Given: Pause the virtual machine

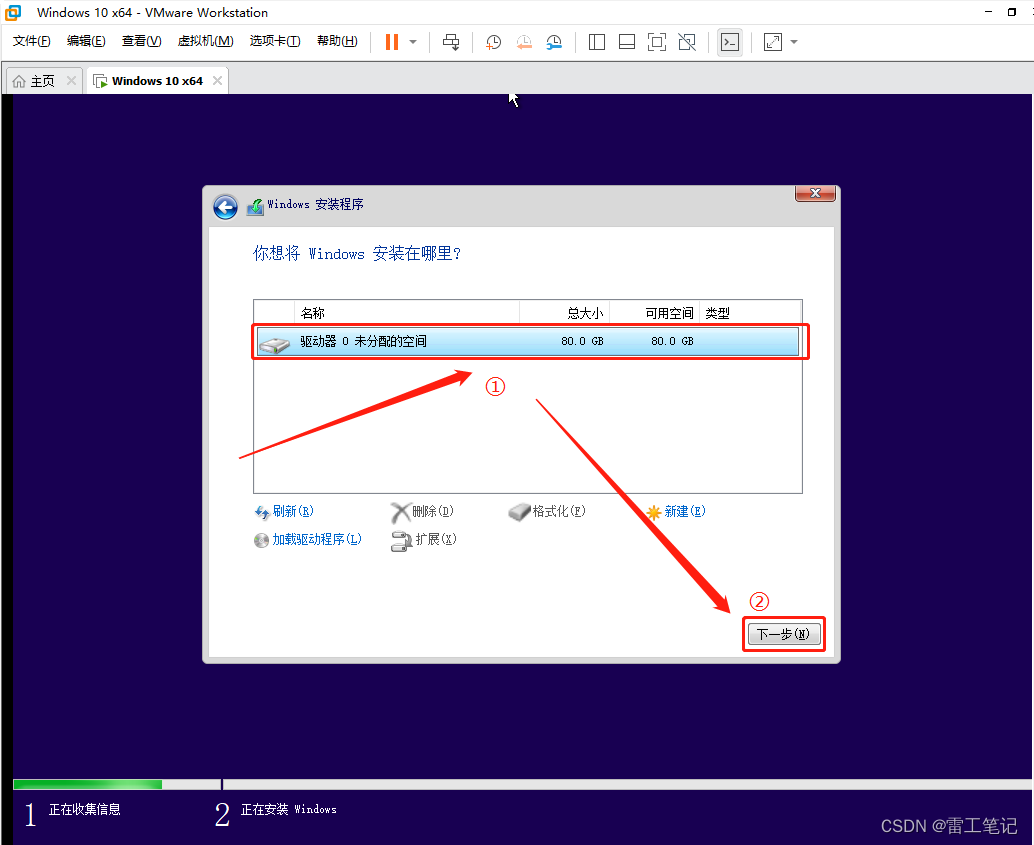Looking at the screenshot, I should click(392, 42).
